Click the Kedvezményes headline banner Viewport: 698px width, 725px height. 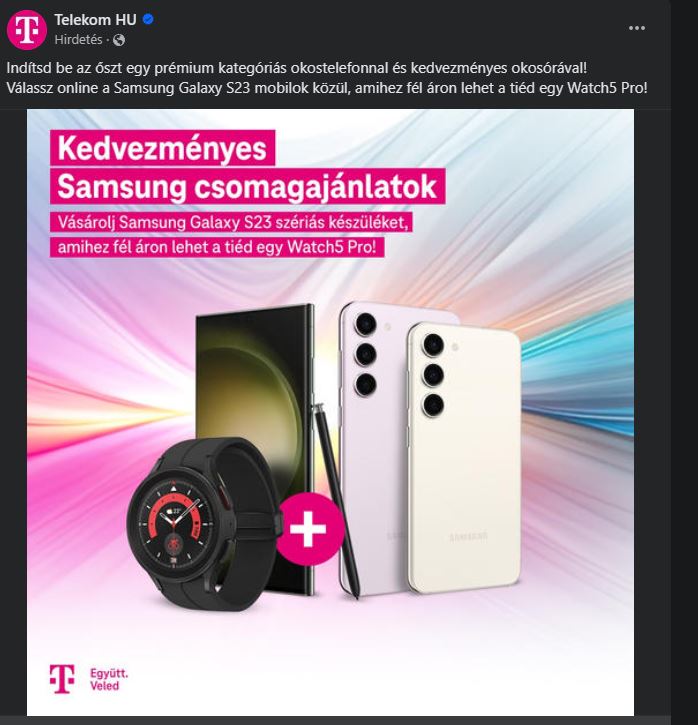click(x=162, y=148)
